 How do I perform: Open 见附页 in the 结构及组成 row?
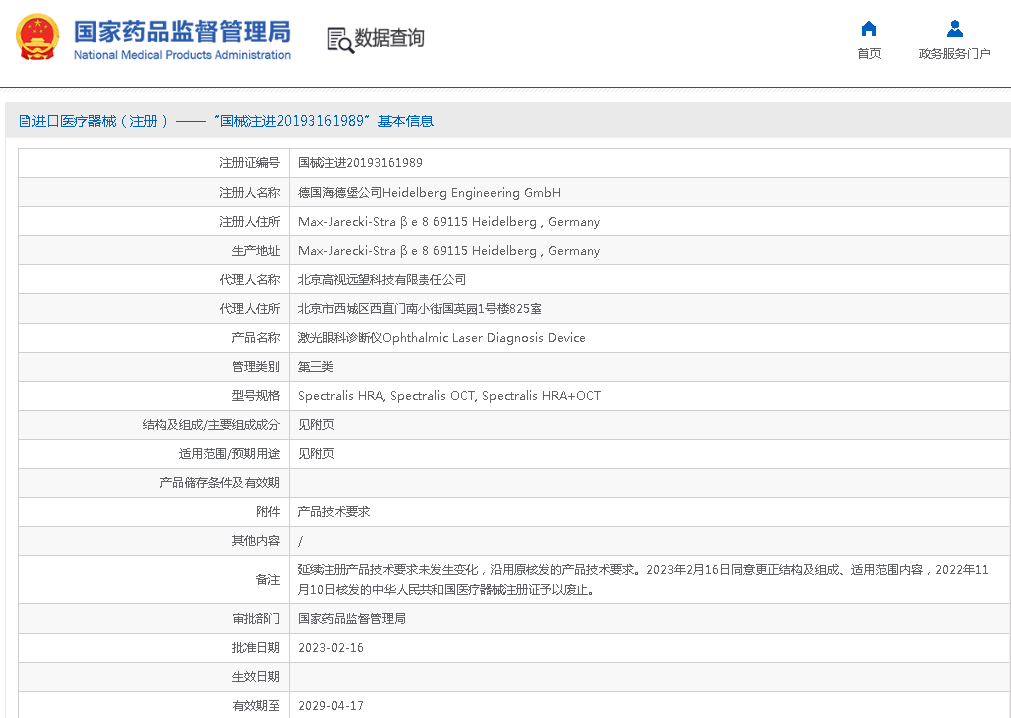point(316,425)
